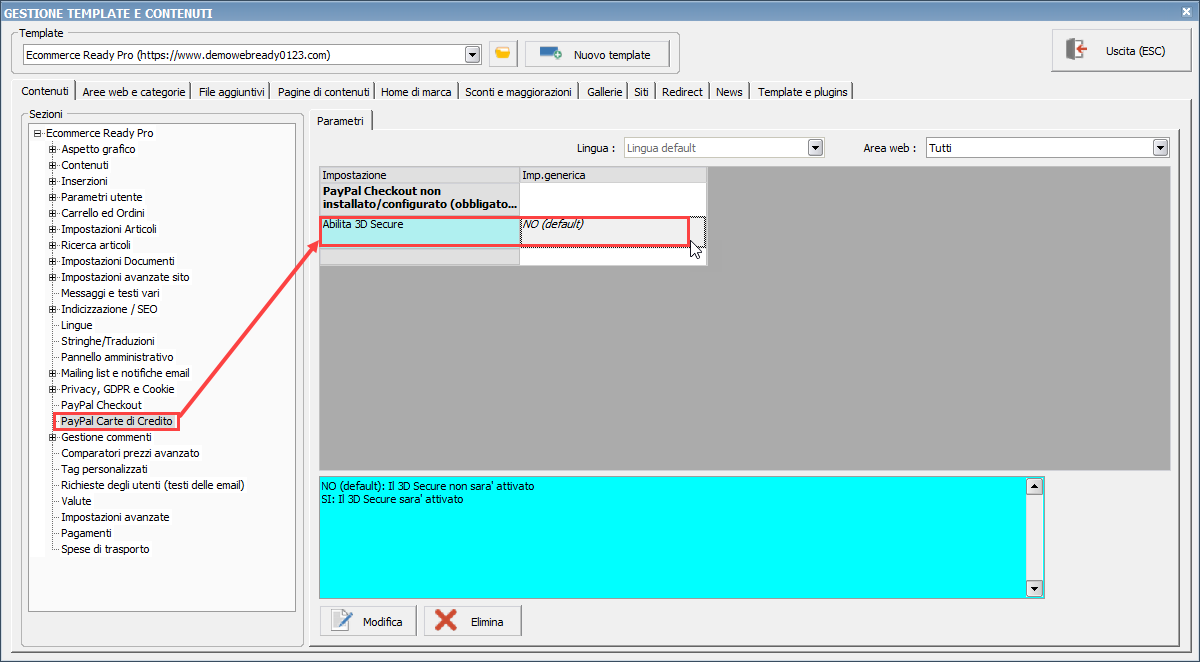Screen dimensions: 1200x662
Task: Expand the Gestione commenti node
Action: pyautogui.click(x=53, y=437)
